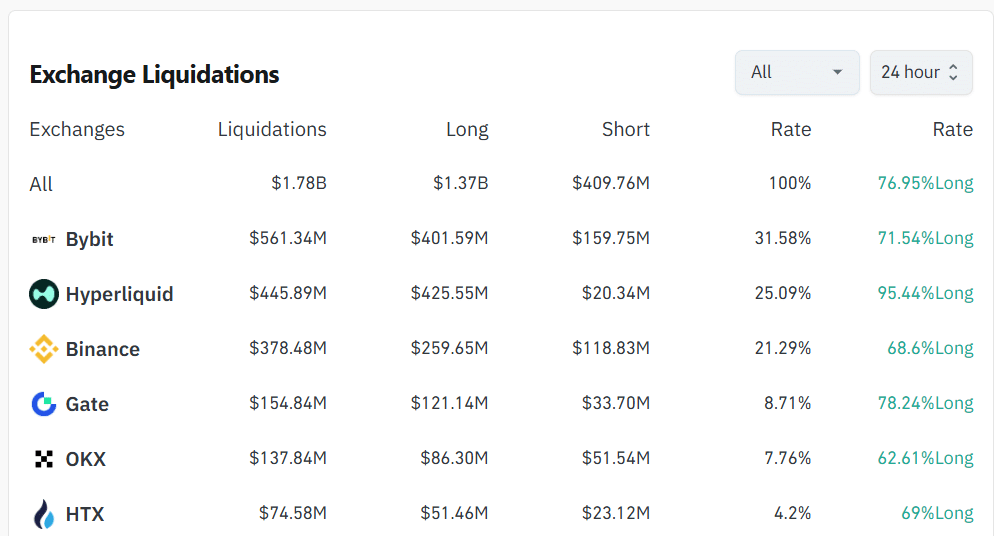This screenshot has width=994, height=536.
Task: Open the Hyperliquid exchange name link
Action: (119, 294)
